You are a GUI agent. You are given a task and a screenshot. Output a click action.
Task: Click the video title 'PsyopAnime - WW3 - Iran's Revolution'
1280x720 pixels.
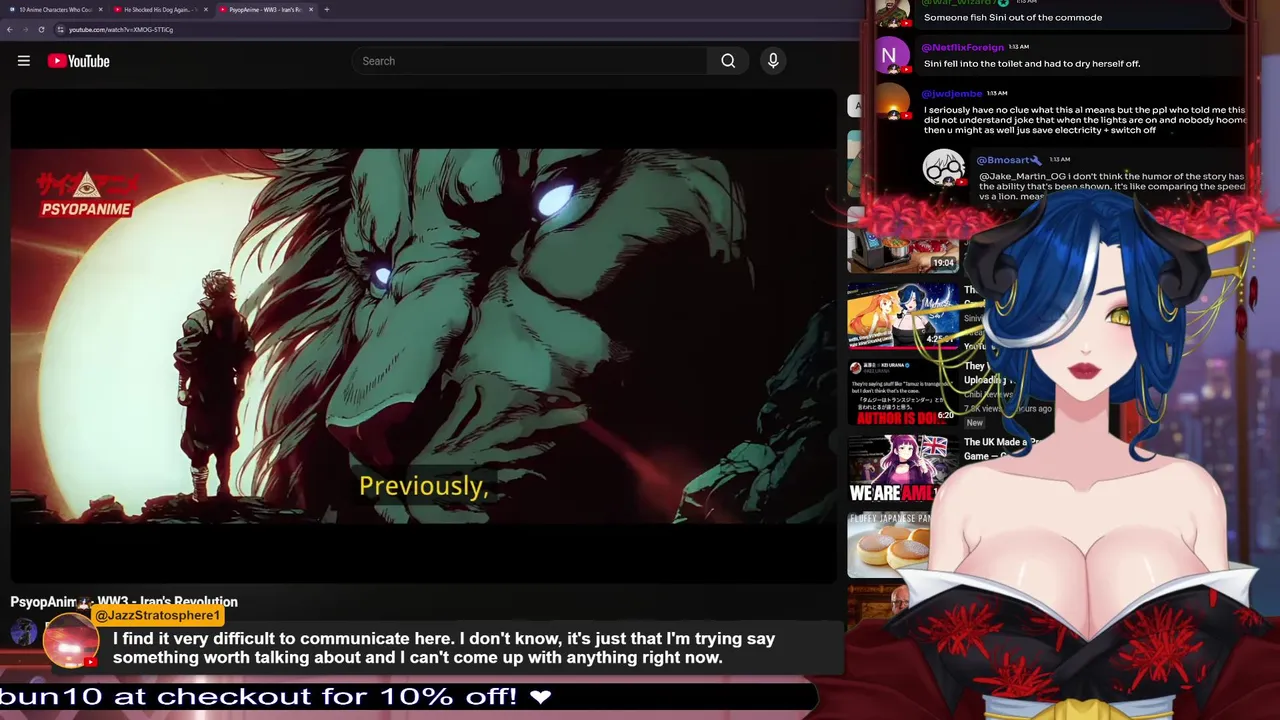pyautogui.click(x=124, y=602)
